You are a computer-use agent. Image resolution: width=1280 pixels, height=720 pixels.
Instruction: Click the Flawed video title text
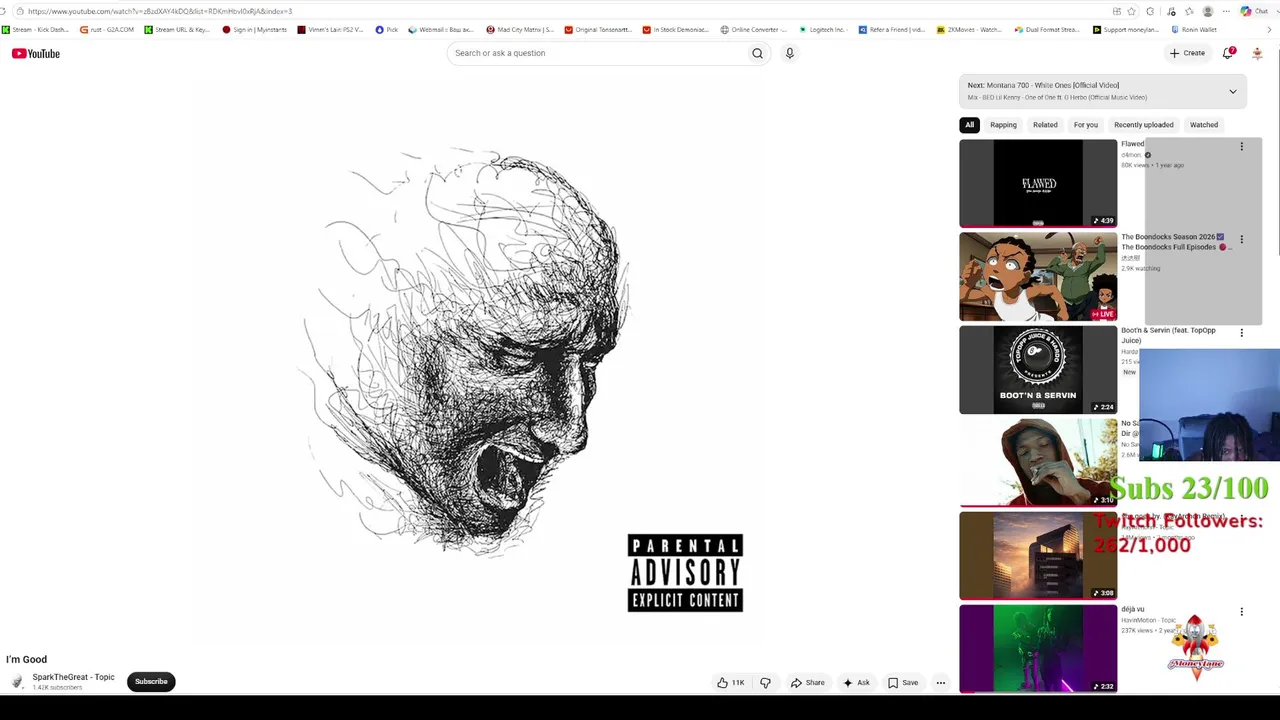pyautogui.click(x=1132, y=144)
